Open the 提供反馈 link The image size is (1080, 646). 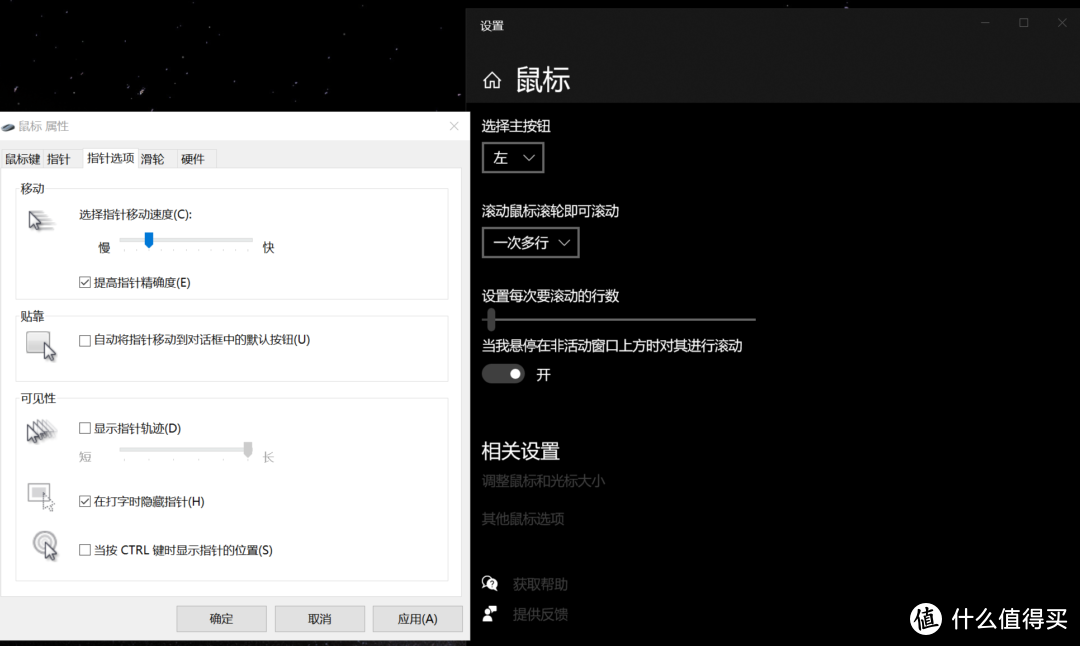[x=540, y=614]
